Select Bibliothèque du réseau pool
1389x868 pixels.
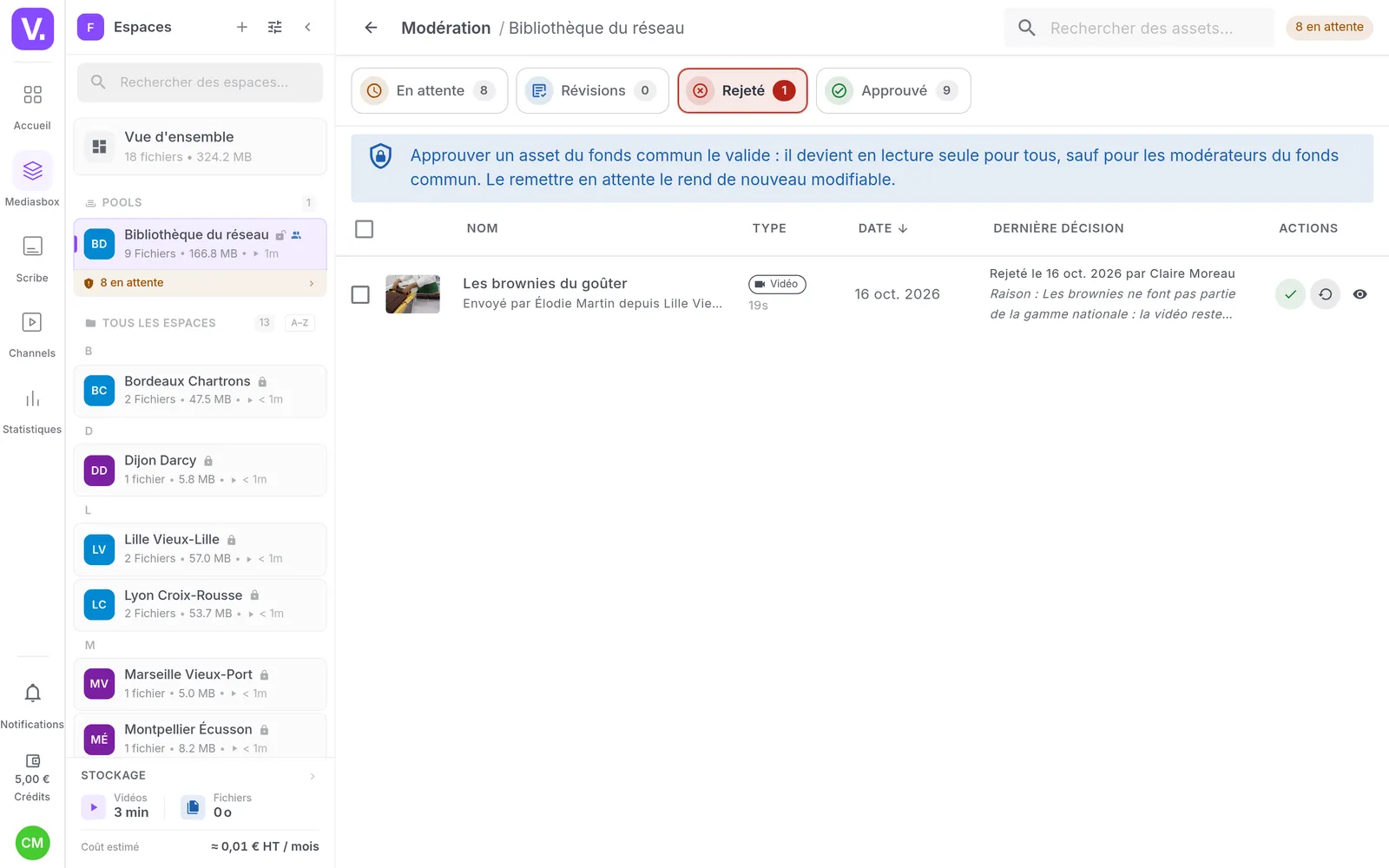(x=201, y=244)
